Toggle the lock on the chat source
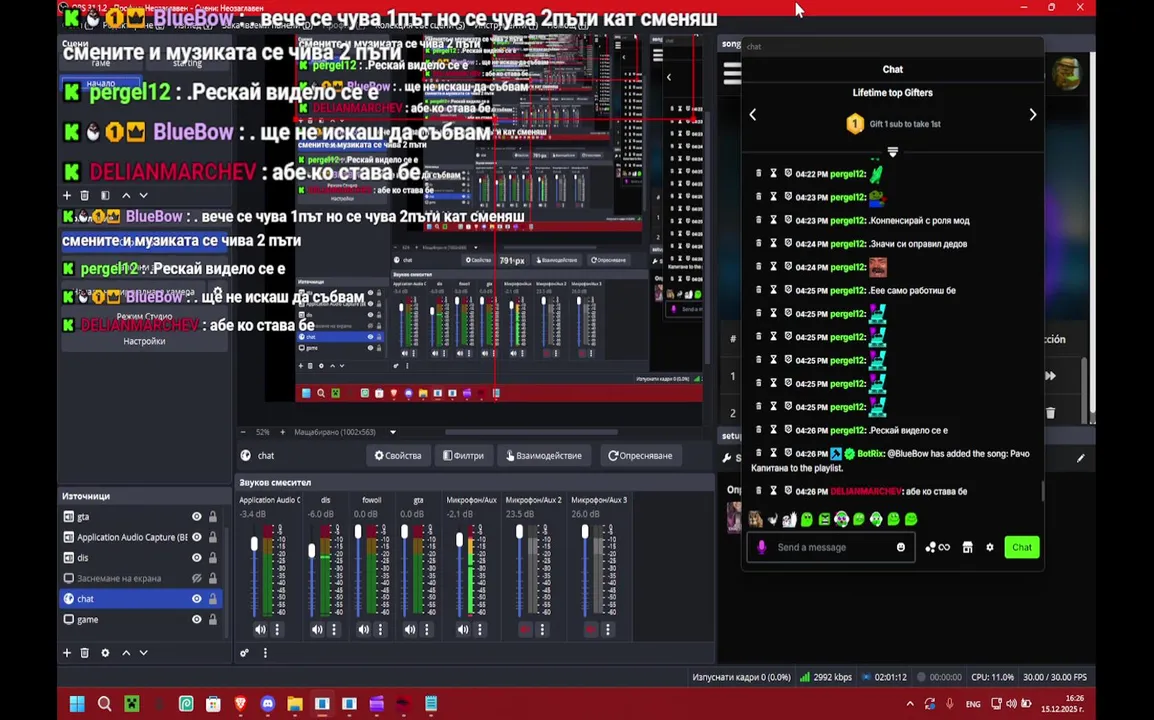The width and height of the screenshot is (1154, 720). [213, 599]
